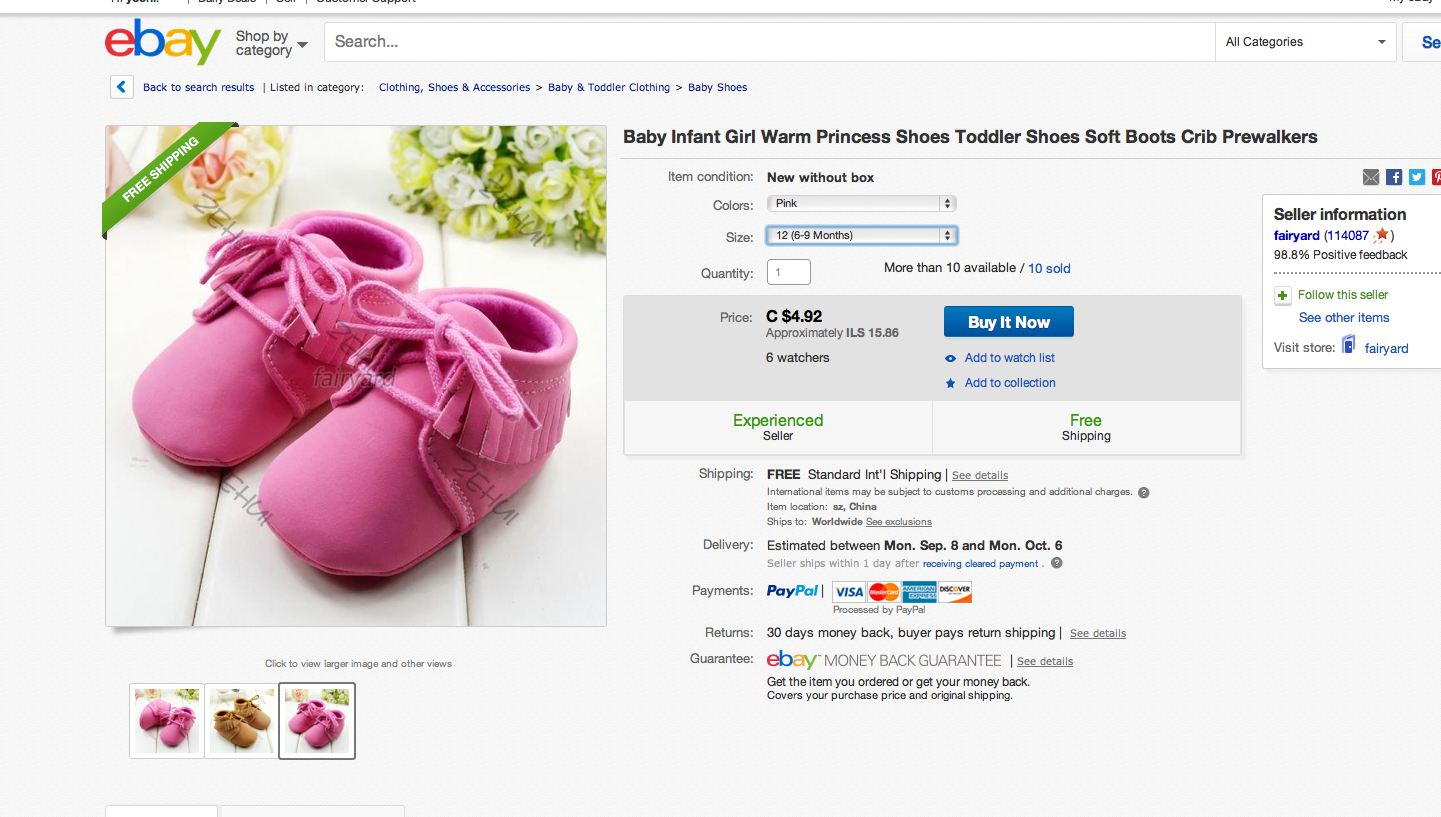Go to Baby & Toddler Clothing category
The image size is (1441, 817).
(x=608, y=87)
